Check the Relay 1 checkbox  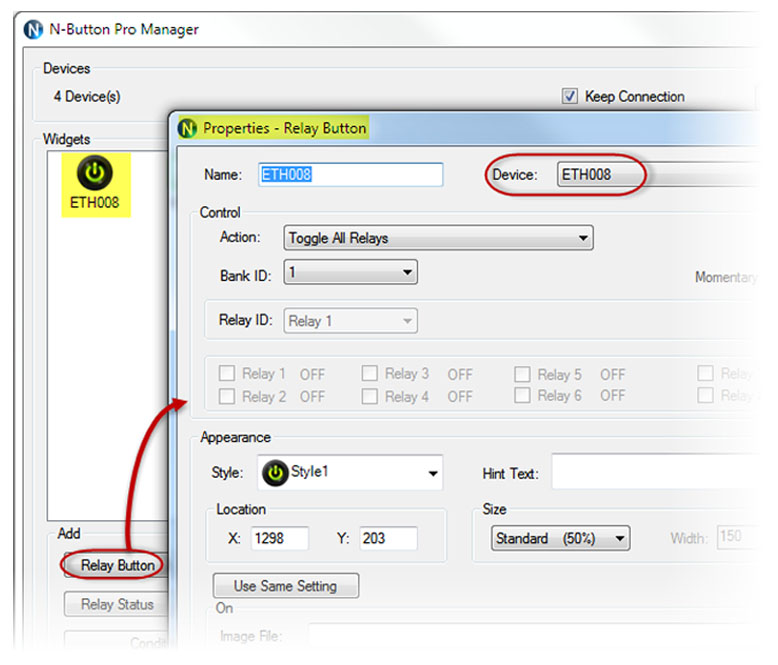tap(227, 373)
